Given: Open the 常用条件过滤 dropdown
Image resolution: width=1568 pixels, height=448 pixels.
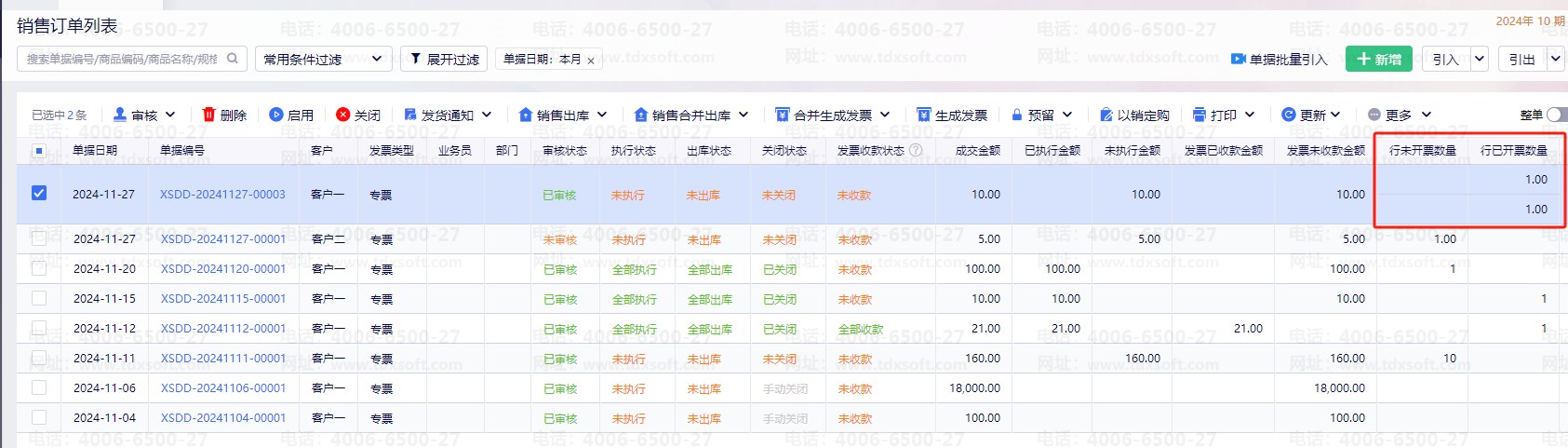Looking at the screenshot, I should coord(323,59).
